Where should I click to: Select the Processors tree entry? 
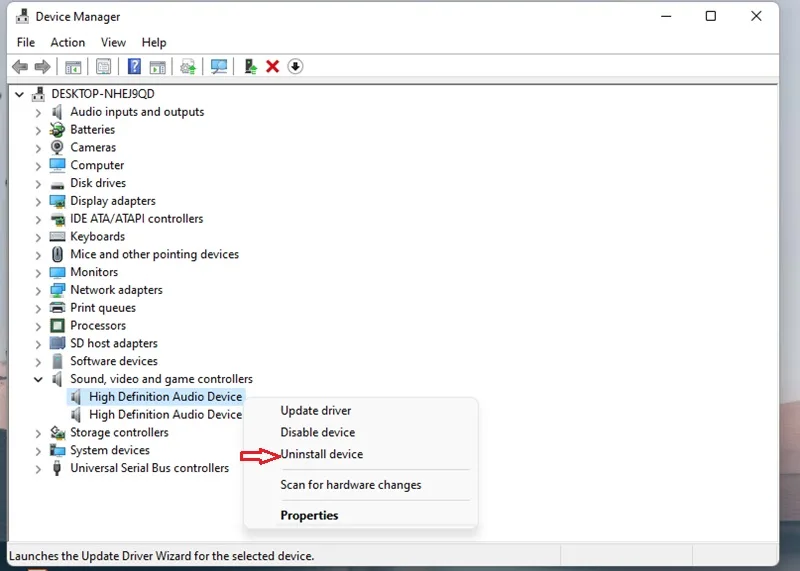coord(98,326)
